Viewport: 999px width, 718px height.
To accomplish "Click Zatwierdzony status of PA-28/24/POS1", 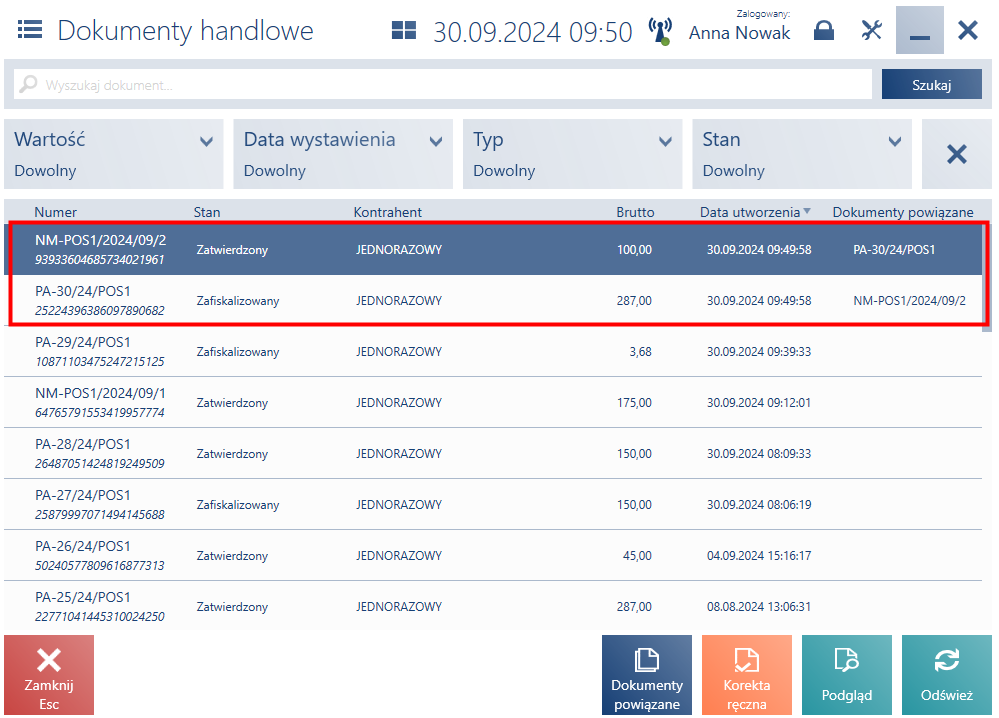I will pyautogui.click(x=232, y=454).
